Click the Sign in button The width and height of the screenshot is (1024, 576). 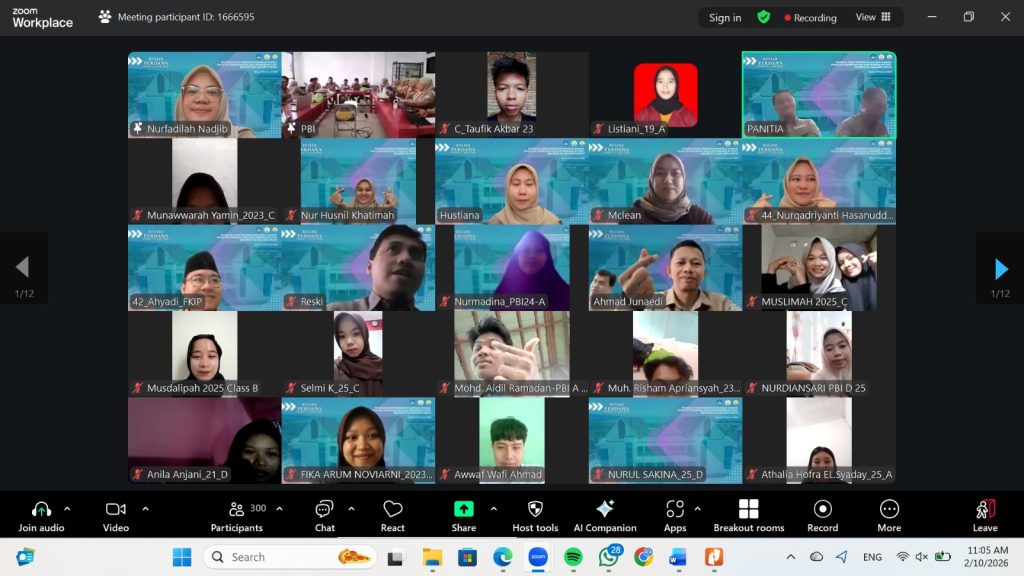(x=725, y=17)
